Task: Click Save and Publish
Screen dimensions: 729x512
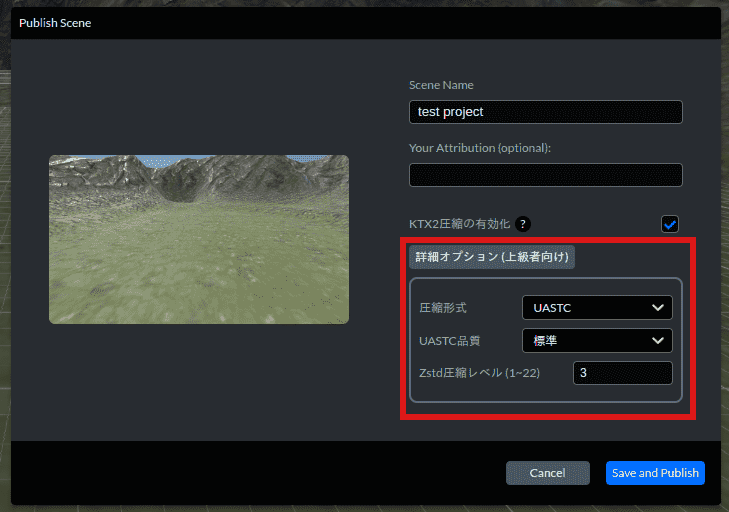Action: (655, 473)
